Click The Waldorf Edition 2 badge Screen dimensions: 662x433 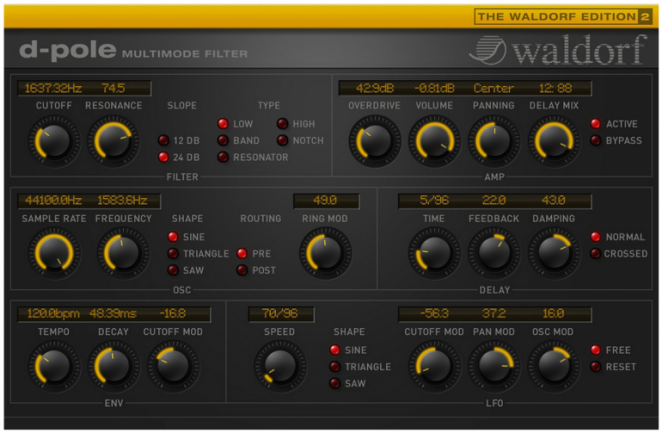(563, 16)
